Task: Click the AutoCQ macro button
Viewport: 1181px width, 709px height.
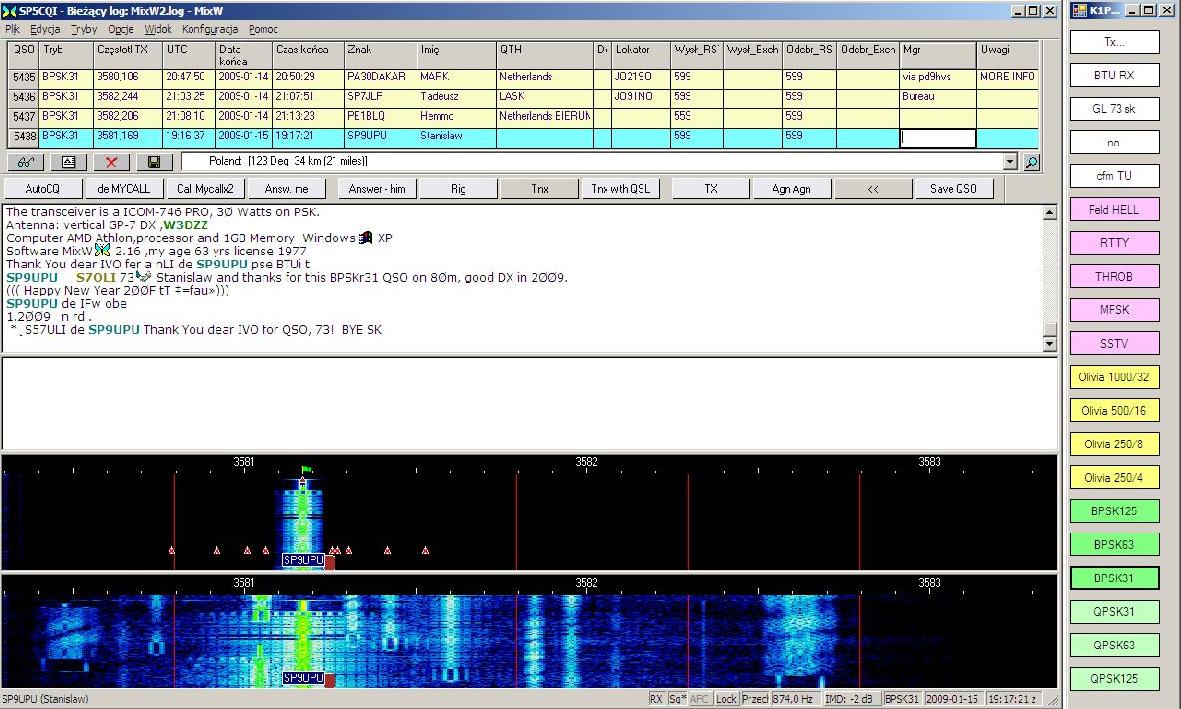Action: (x=42, y=189)
